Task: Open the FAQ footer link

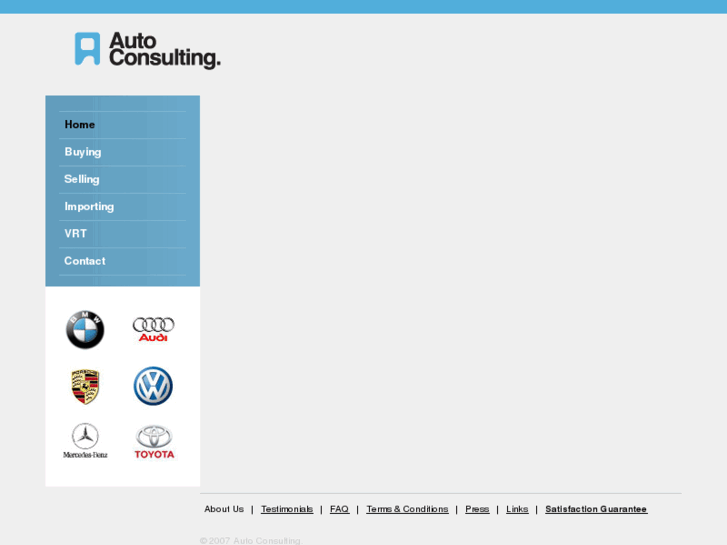Action: click(x=339, y=509)
